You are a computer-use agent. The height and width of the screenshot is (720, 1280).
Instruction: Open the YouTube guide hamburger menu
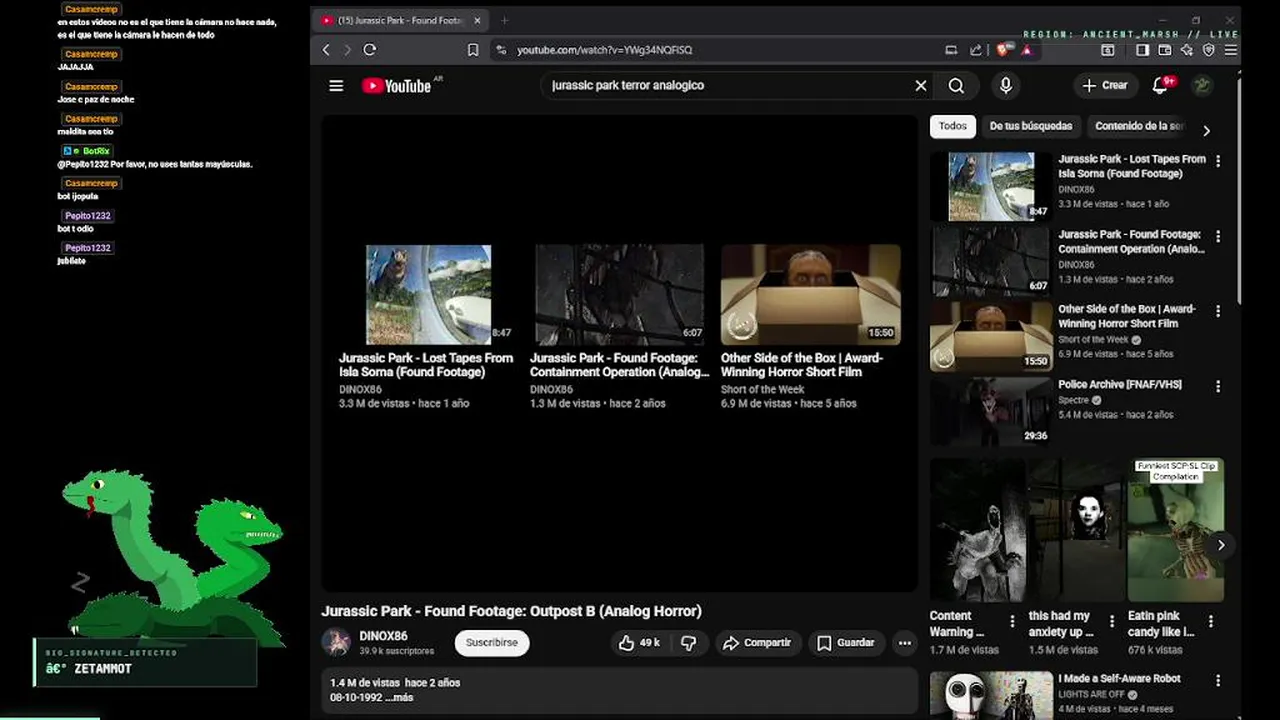336,86
